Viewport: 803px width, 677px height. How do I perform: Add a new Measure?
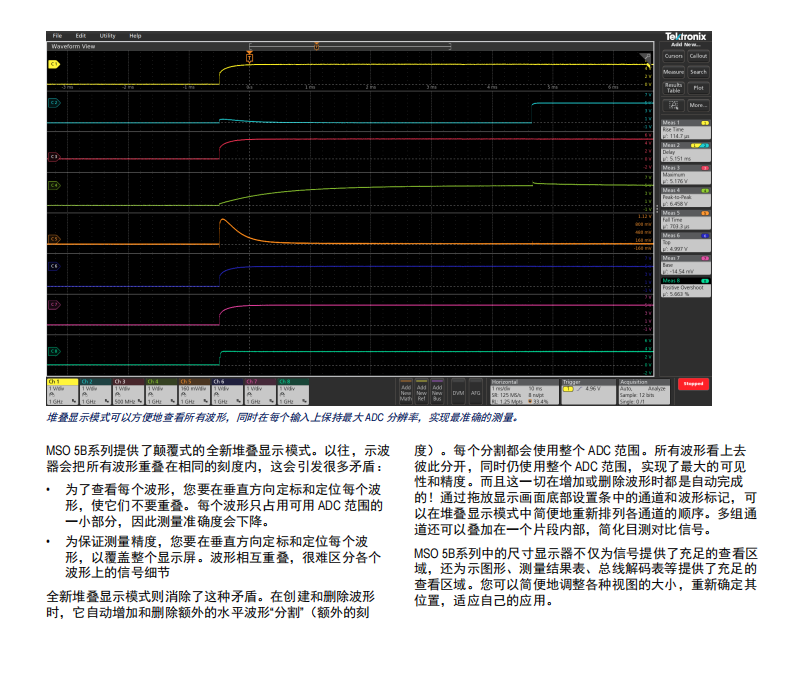[x=673, y=72]
